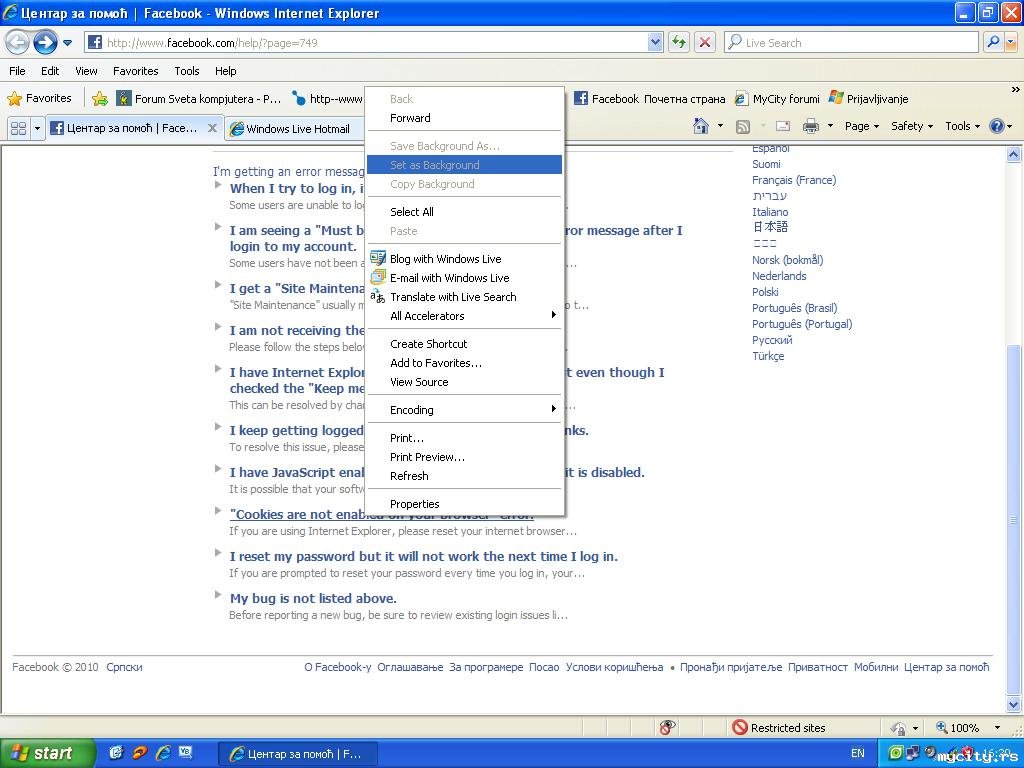This screenshot has width=1024, height=768.
Task: Click the Приватност footer link
Action: (818, 667)
